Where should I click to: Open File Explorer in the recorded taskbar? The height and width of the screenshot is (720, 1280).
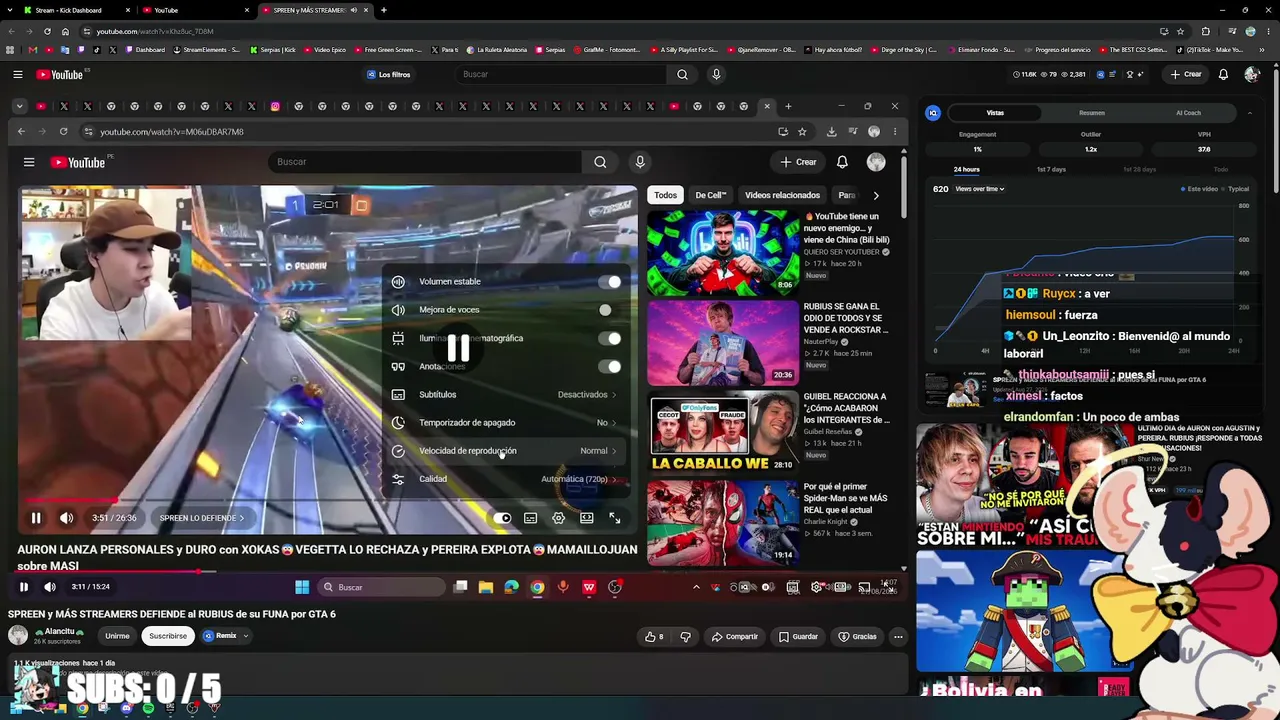click(486, 587)
